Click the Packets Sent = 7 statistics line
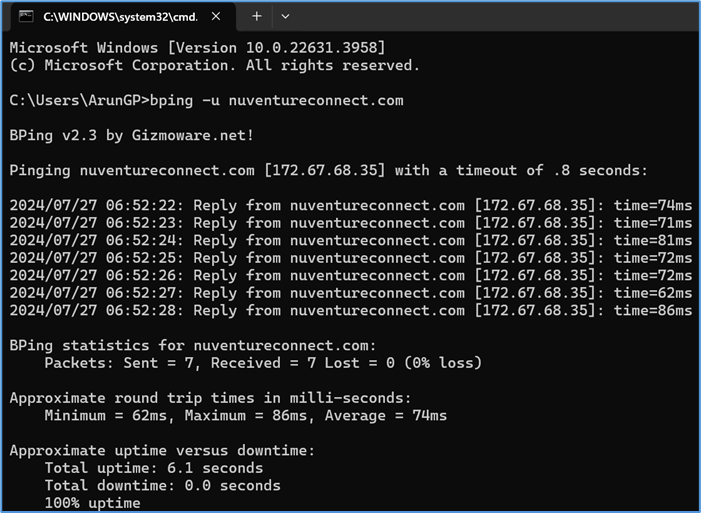 point(263,363)
